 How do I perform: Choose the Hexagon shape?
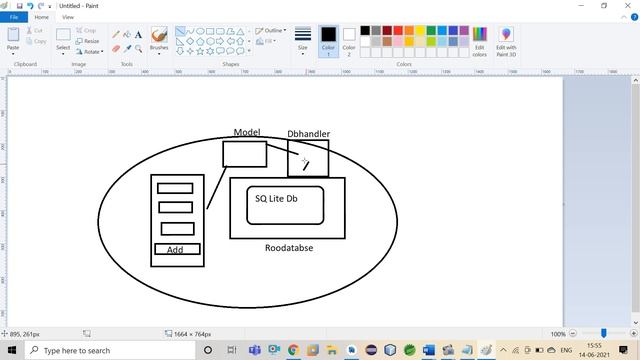[x=210, y=41]
